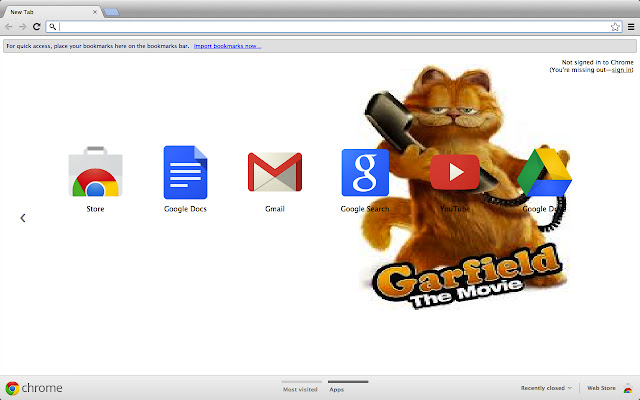Reload the current page
640x400 pixels.
(36, 27)
